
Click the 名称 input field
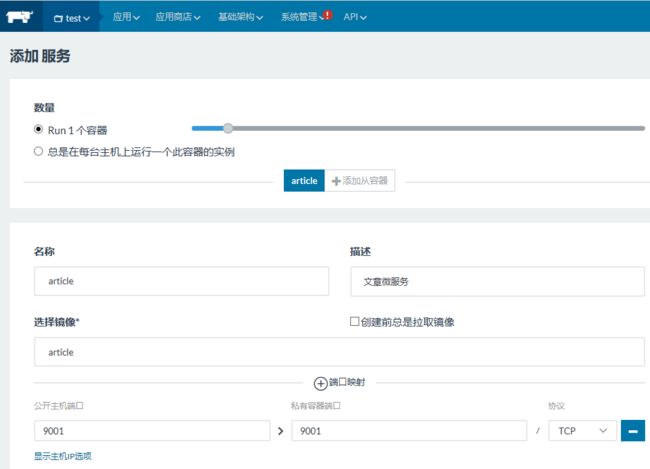pyautogui.click(x=181, y=282)
